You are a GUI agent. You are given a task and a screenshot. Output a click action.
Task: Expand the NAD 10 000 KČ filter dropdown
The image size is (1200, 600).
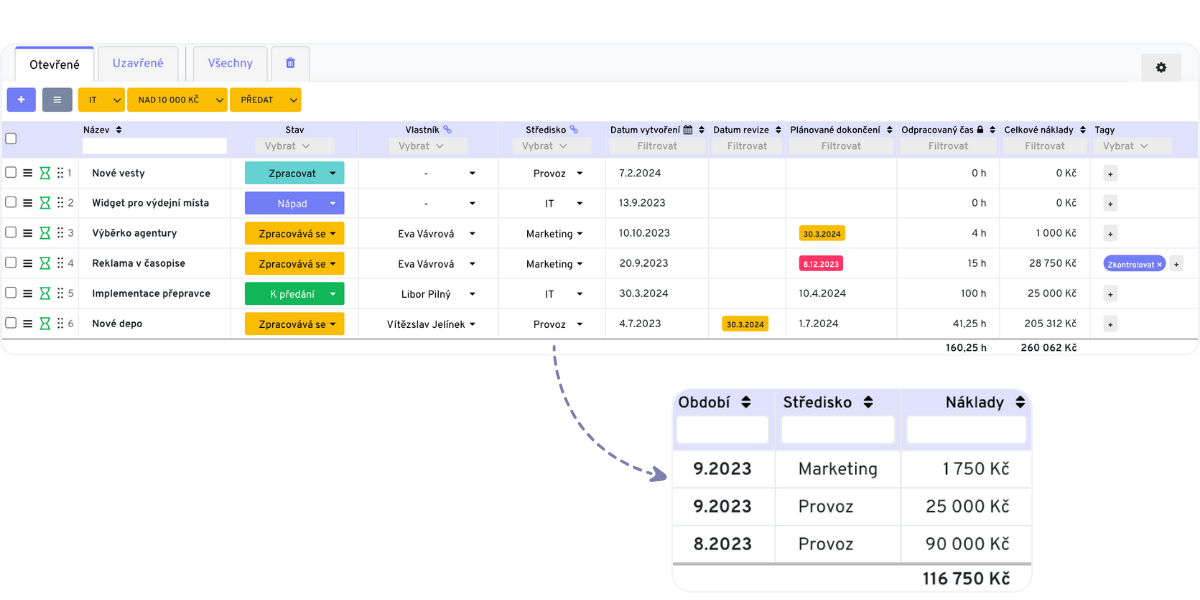tap(218, 100)
